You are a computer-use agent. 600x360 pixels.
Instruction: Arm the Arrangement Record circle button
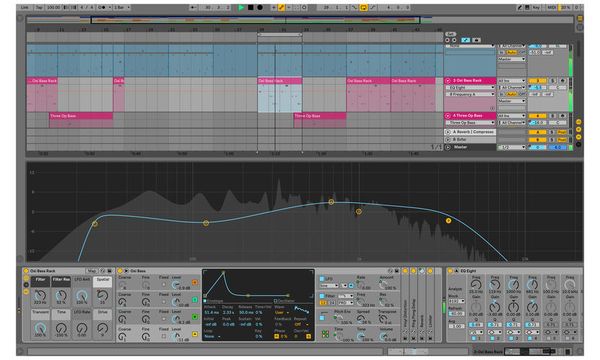coord(260,7)
